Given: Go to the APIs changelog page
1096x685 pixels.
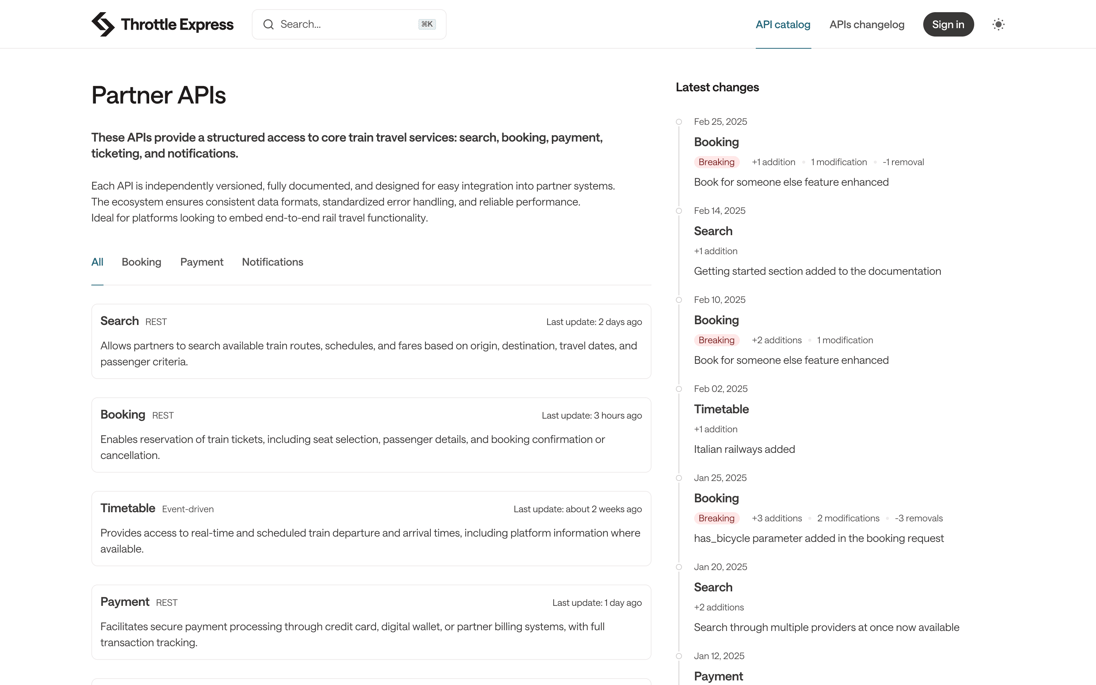Looking at the screenshot, I should pyautogui.click(x=867, y=24).
